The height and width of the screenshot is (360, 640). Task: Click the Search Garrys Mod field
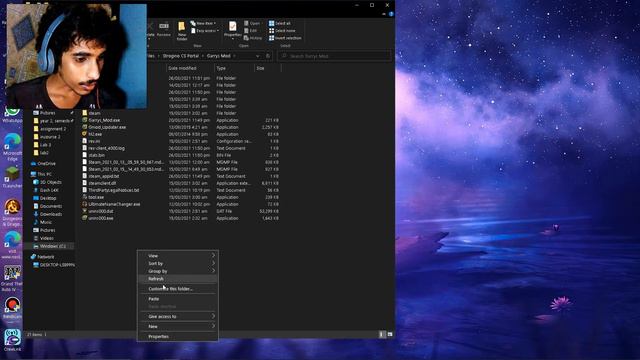coord(334,56)
